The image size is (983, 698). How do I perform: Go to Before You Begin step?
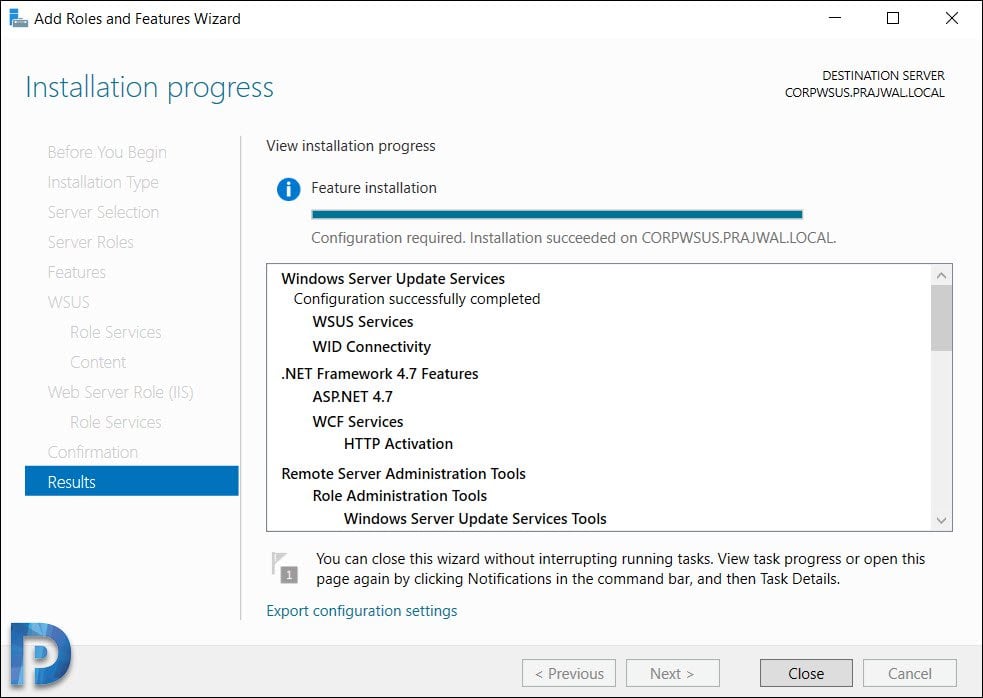[107, 152]
